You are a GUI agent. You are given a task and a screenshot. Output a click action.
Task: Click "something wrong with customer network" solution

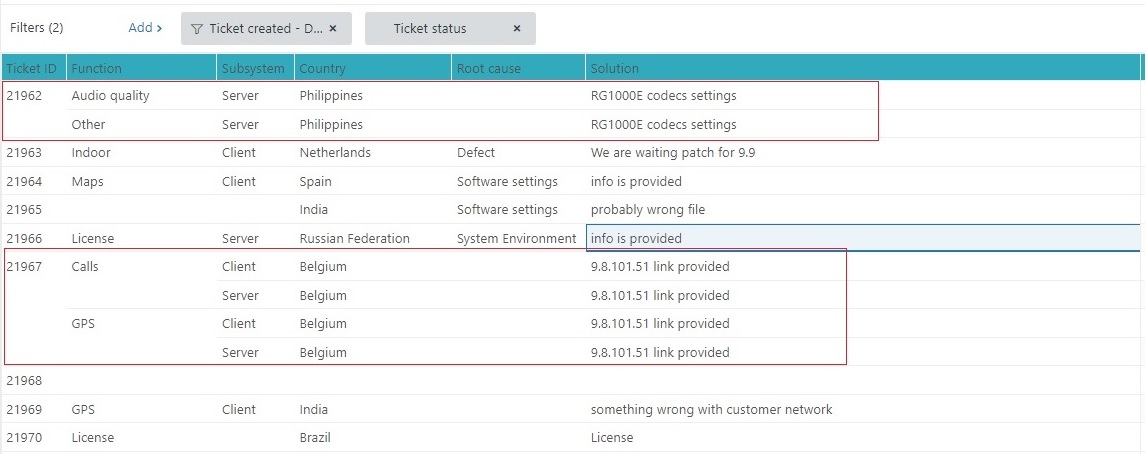coord(711,409)
